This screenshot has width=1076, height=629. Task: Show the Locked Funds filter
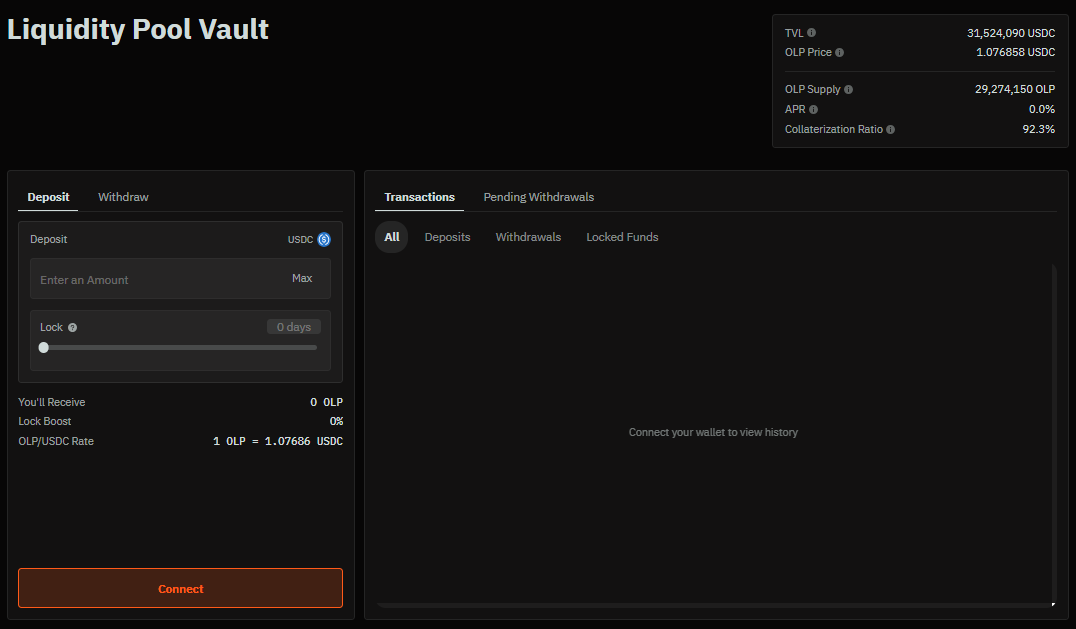[622, 237]
